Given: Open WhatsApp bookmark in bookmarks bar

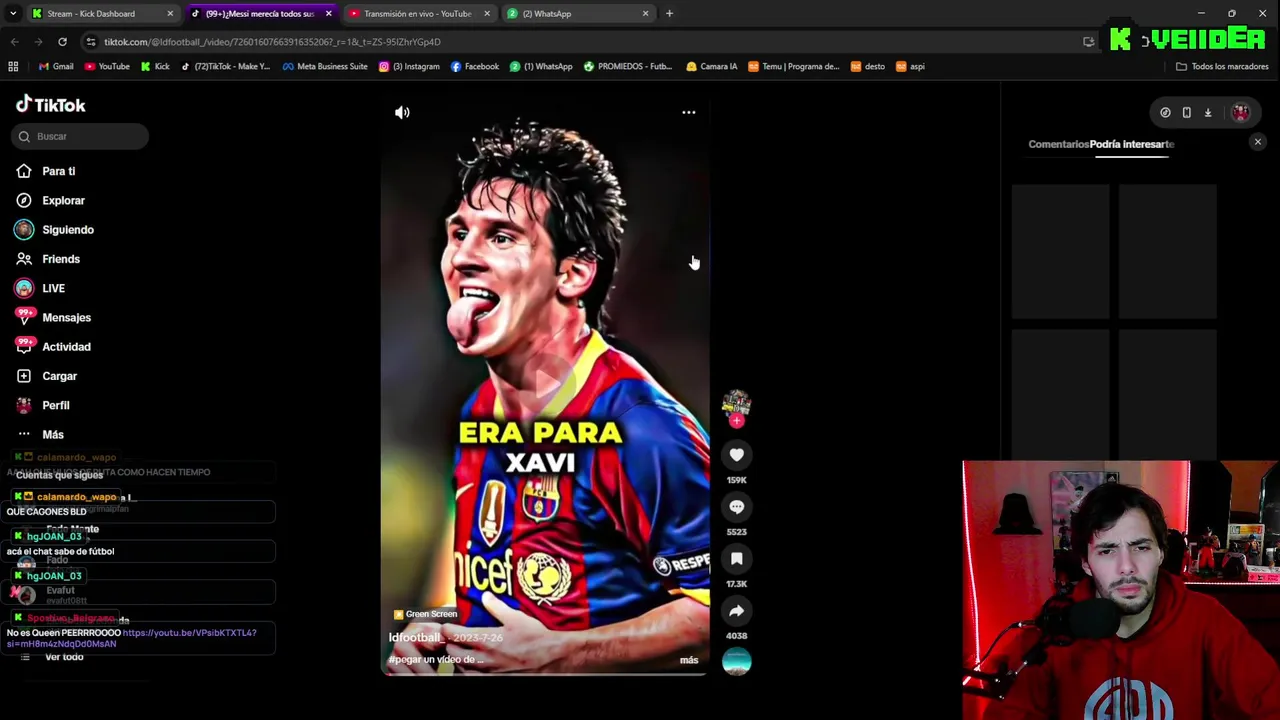Looking at the screenshot, I should (541, 67).
